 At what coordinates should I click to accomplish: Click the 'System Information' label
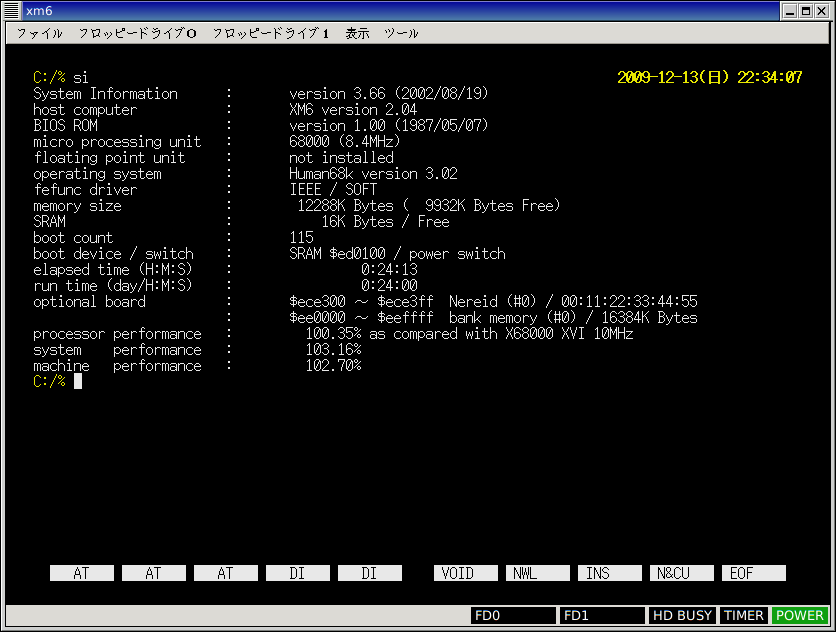[106, 94]
